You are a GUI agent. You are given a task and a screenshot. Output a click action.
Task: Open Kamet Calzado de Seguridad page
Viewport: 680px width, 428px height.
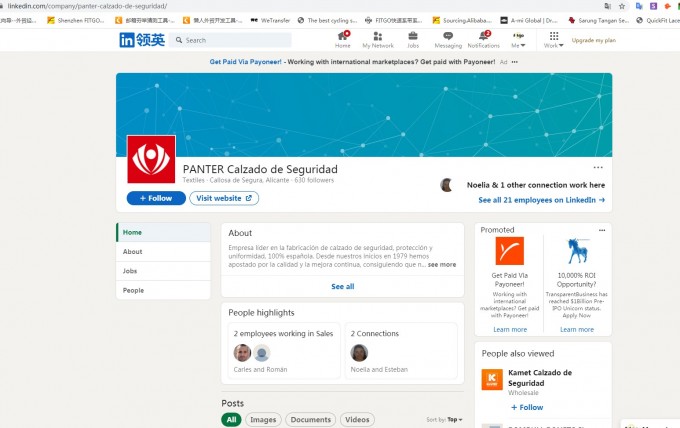point(540,378)
